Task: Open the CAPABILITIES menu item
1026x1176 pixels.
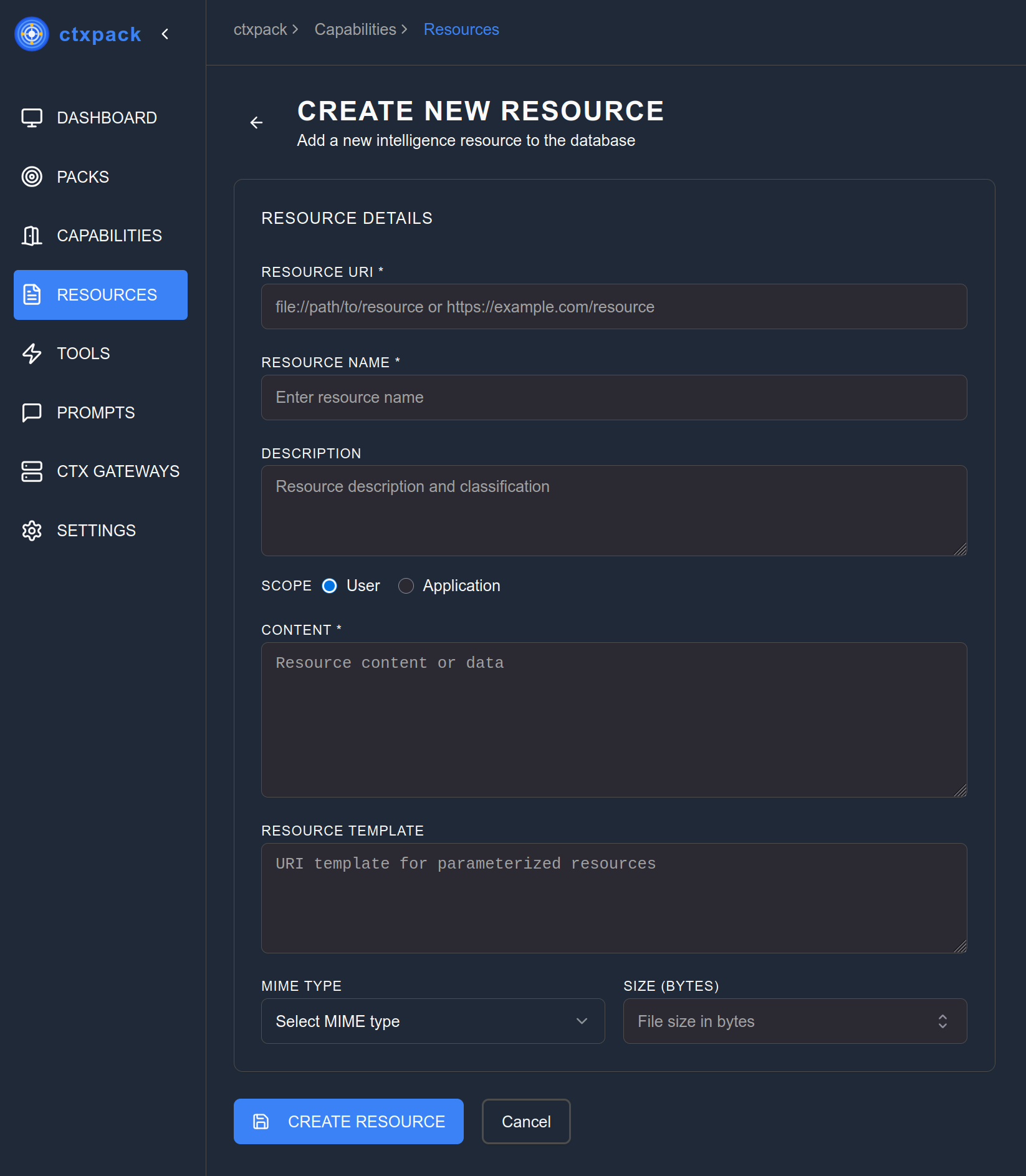Action: tap(100, 236)
